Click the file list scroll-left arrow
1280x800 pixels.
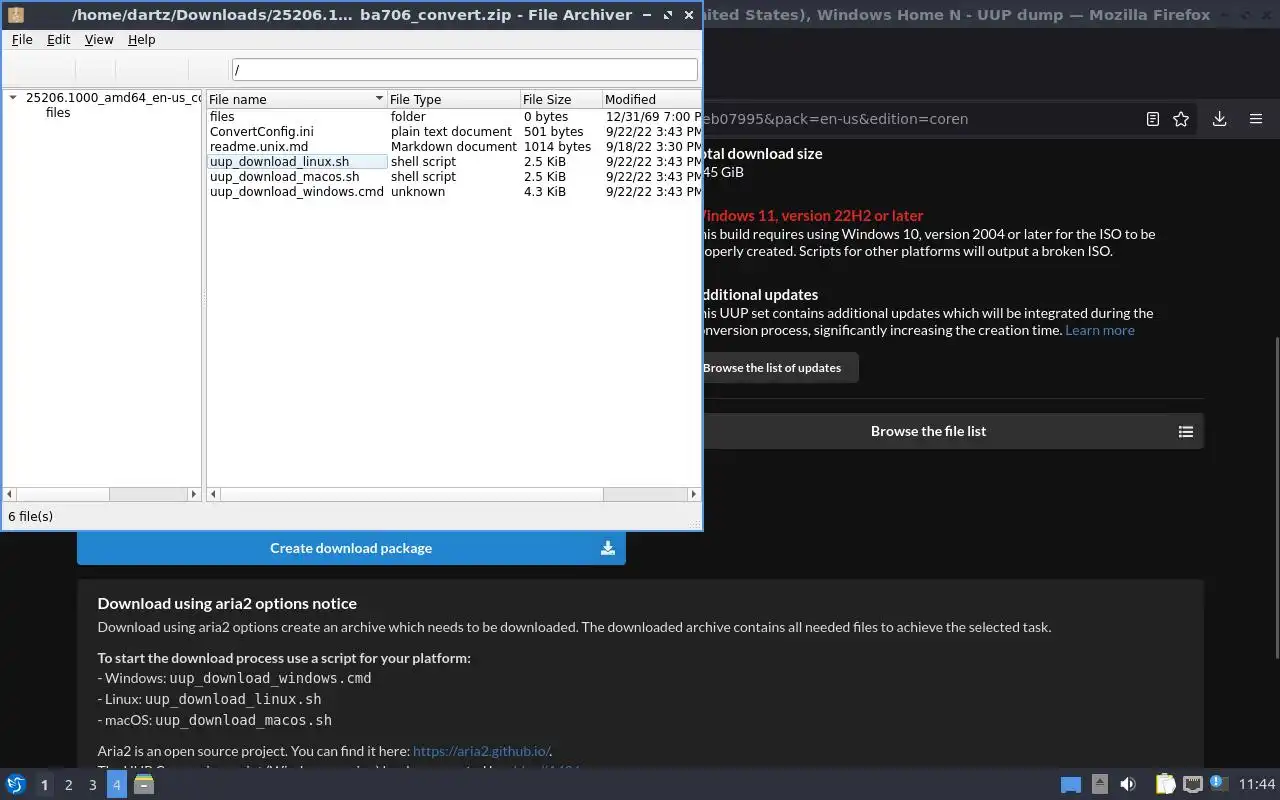coord(213,494)
